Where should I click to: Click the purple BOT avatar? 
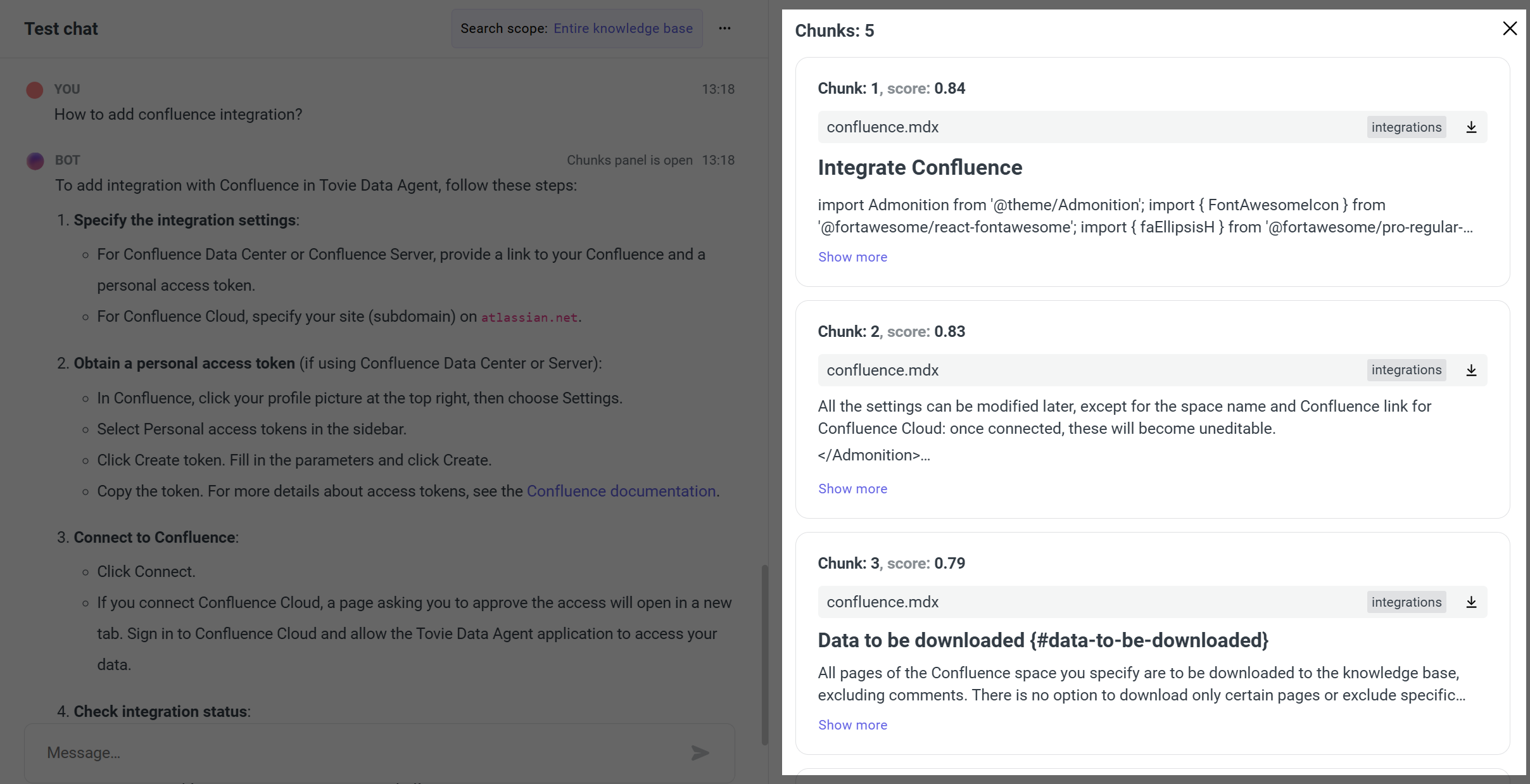click(35, 161)
